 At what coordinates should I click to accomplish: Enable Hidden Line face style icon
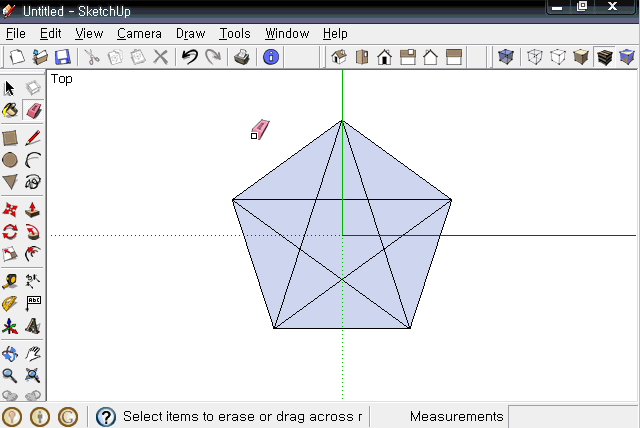pos(558,57)
